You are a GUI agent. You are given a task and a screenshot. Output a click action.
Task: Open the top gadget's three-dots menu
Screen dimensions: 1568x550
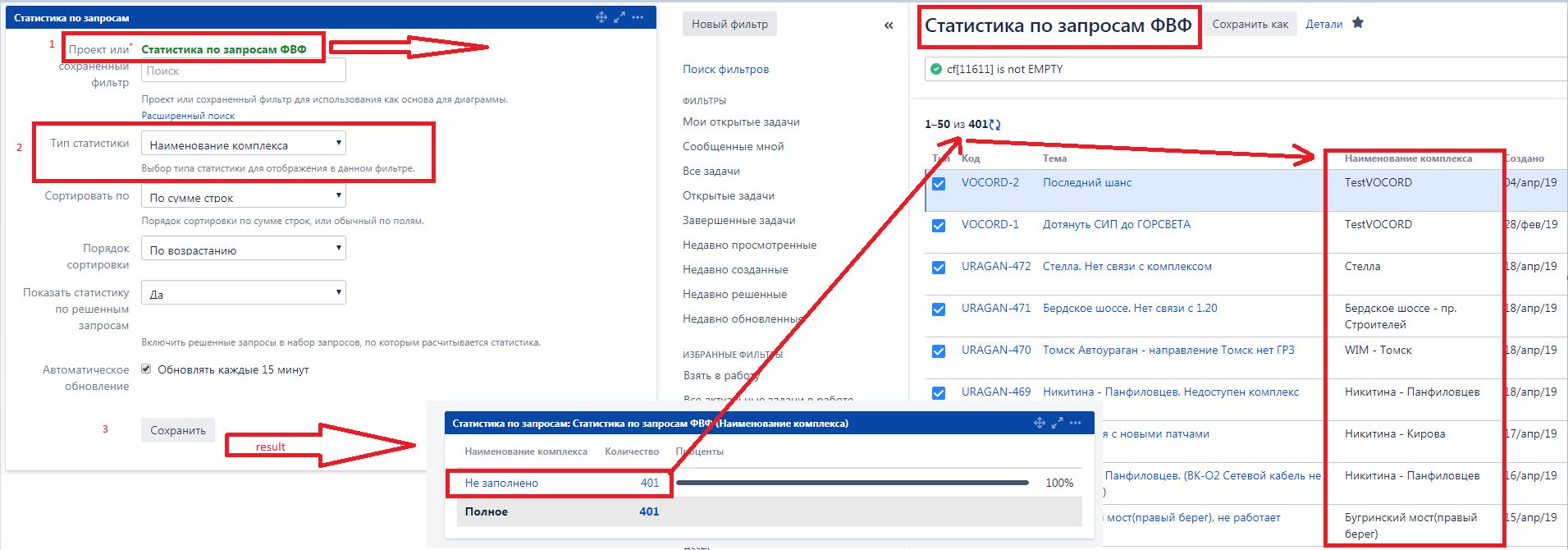click(638, 17)
